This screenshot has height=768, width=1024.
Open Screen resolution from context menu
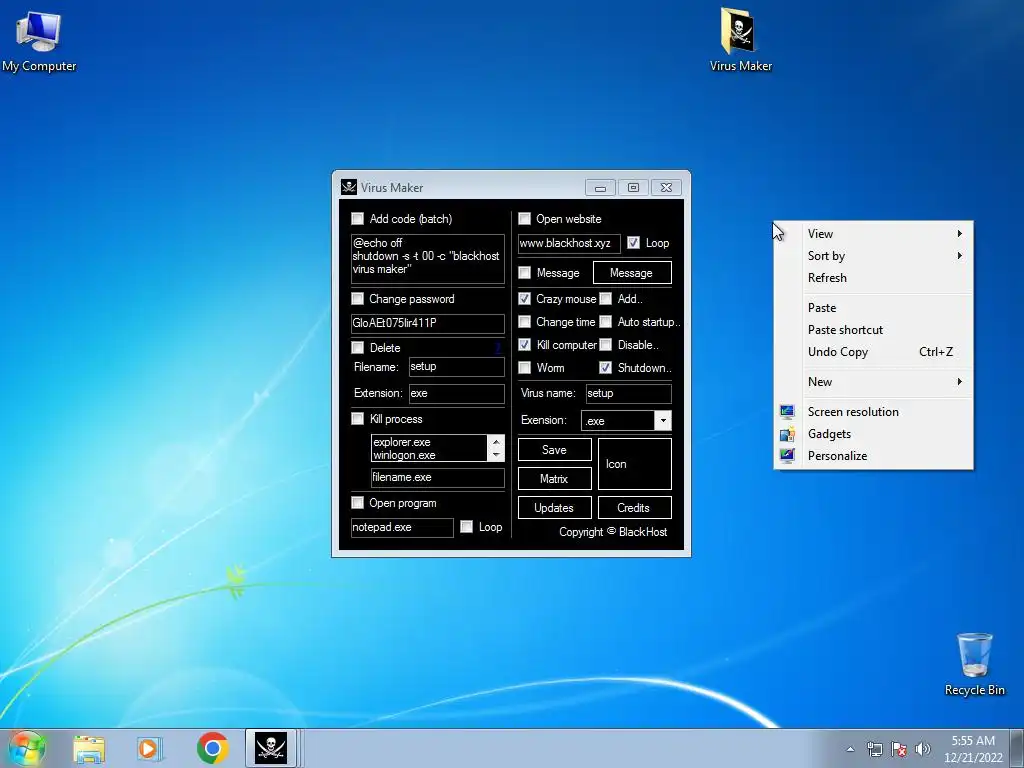coord(874,411)
